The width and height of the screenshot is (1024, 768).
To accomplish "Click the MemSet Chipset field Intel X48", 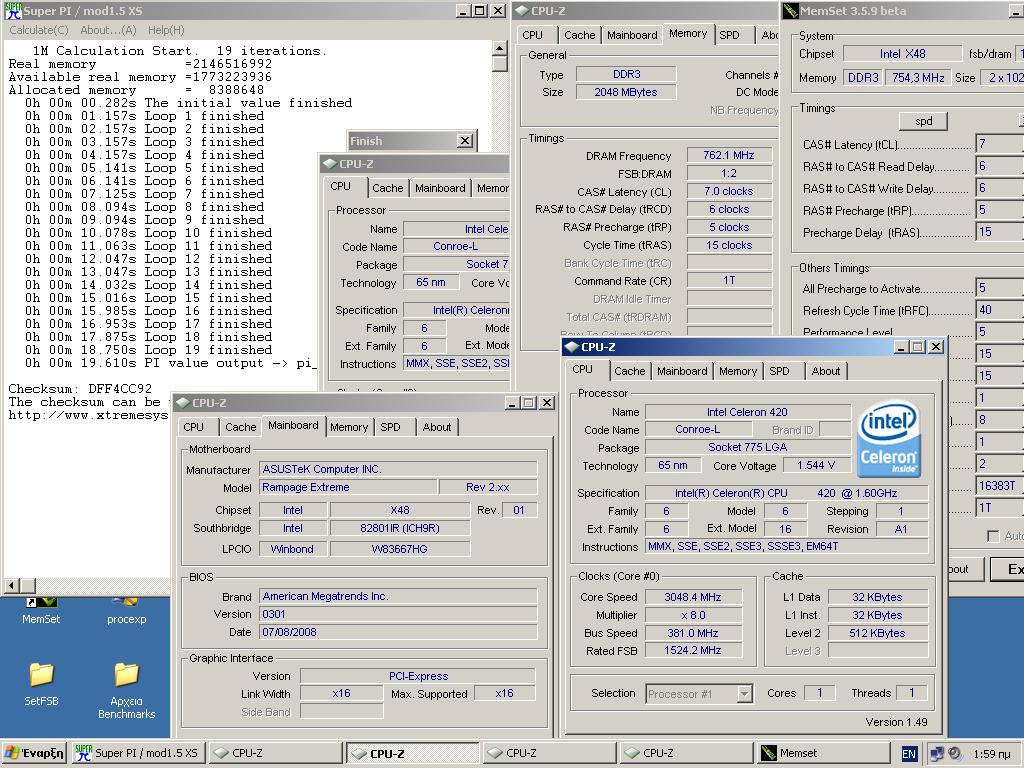I will [x=903, y=54].
